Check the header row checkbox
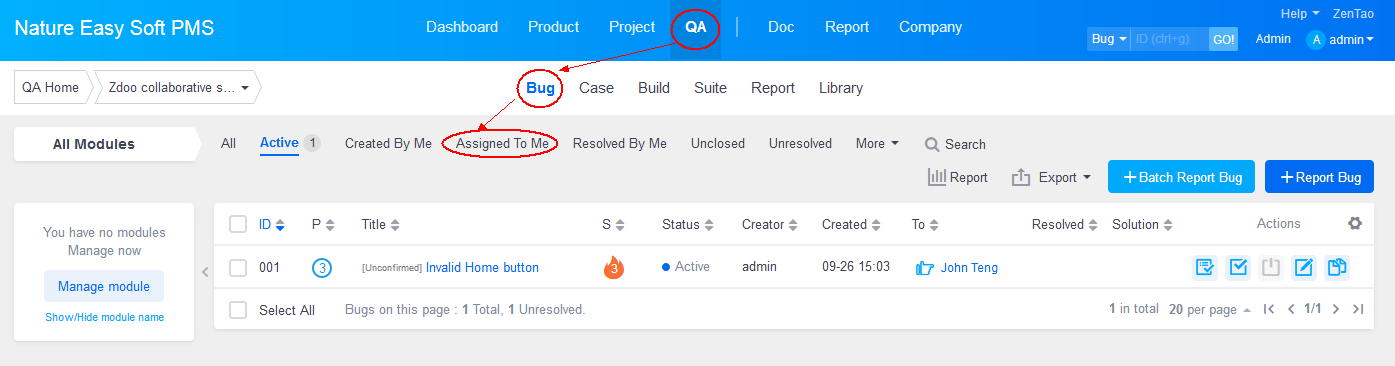Viewport: 1395px width, 366px height. point(238,224)
